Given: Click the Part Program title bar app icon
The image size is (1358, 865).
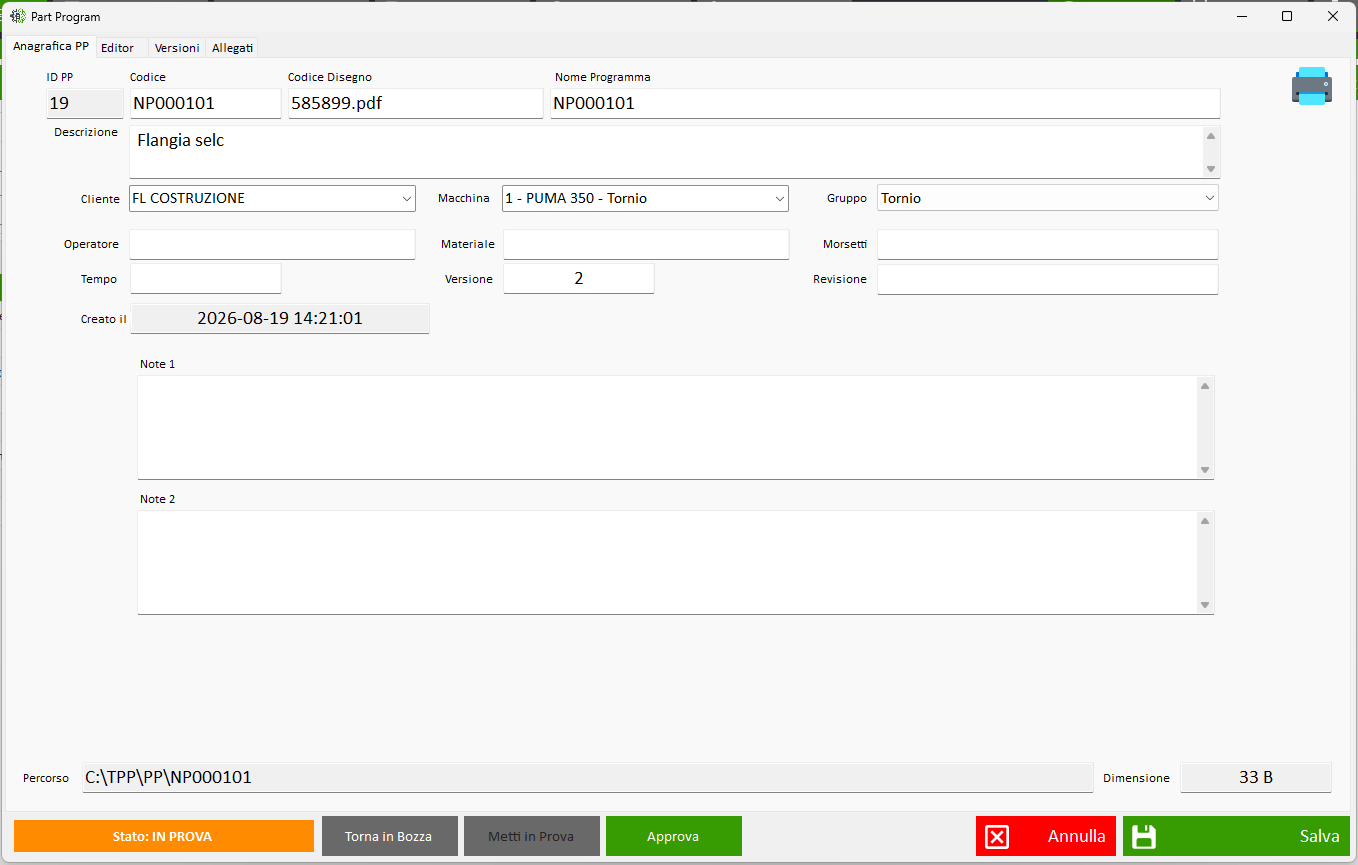Looking at the screenshot, I should 17,16.
